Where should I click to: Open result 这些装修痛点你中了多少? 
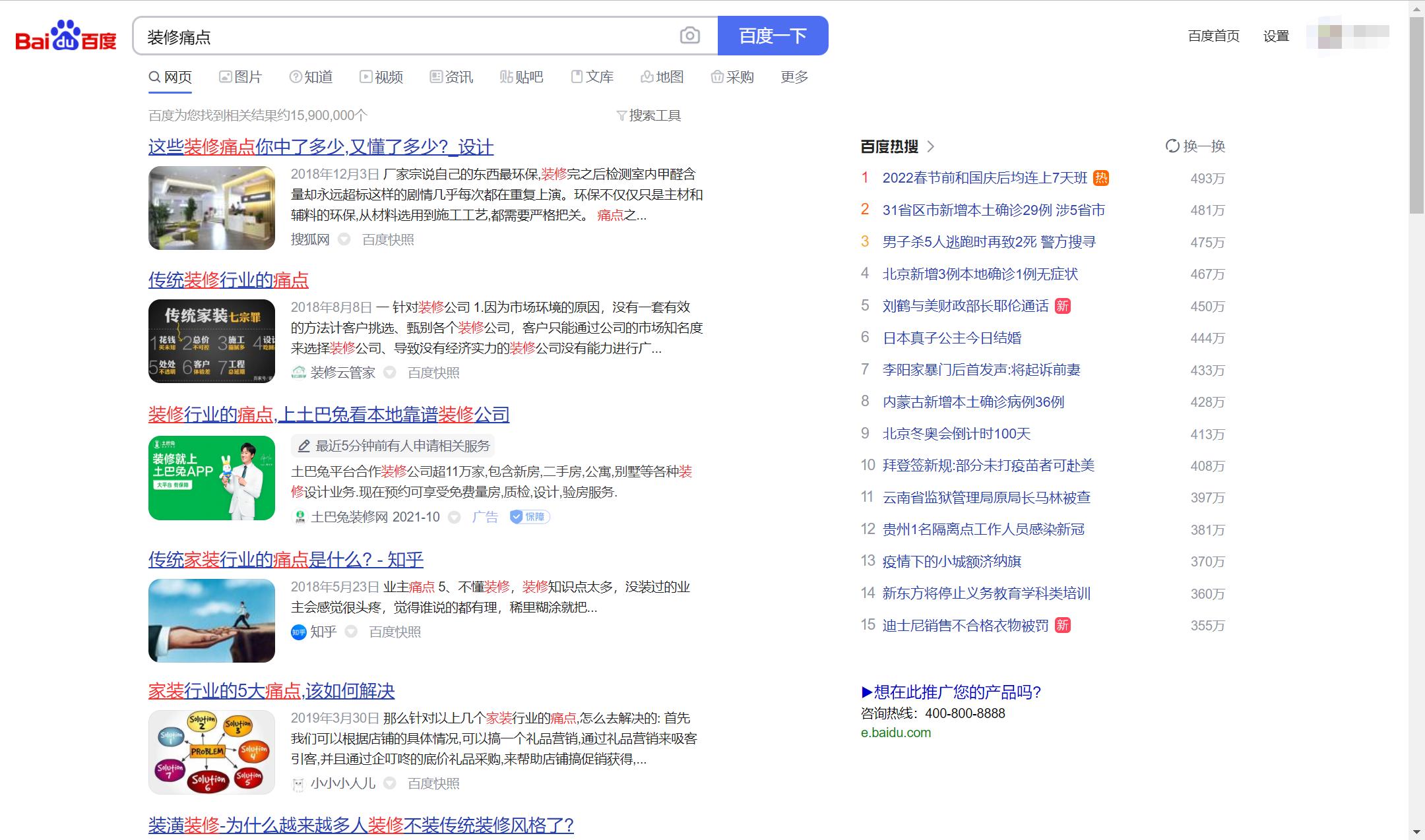click(x=321, y=146)
